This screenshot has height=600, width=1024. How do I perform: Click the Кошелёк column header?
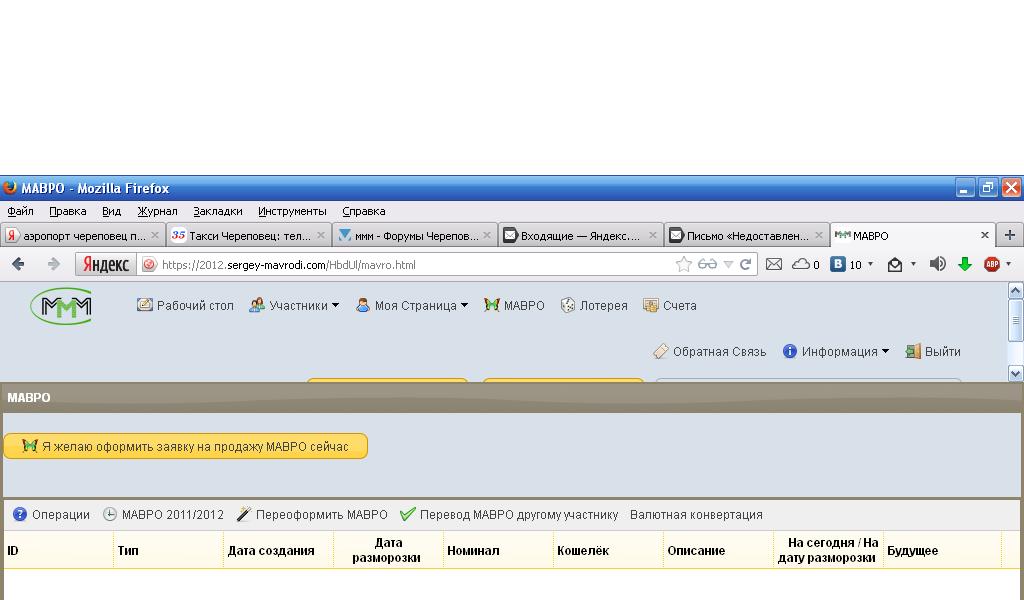(608, 550)
